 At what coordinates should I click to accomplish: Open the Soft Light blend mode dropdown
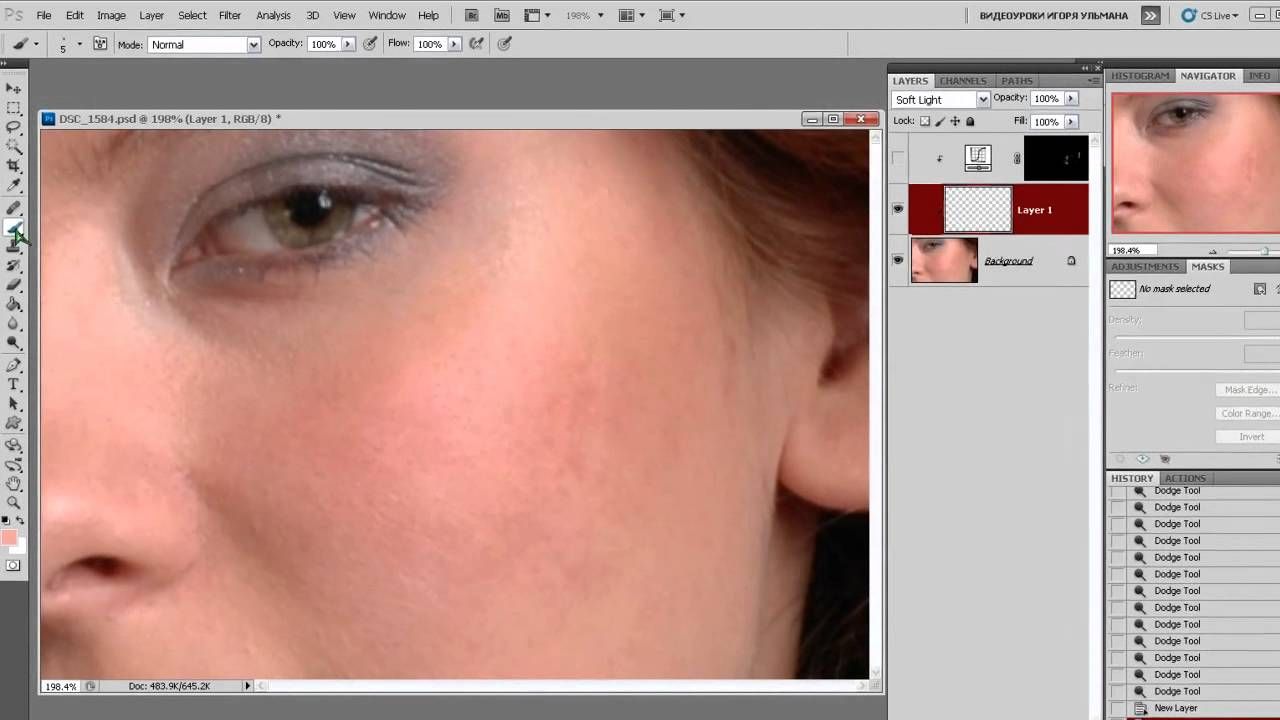[x=940, y=99]
